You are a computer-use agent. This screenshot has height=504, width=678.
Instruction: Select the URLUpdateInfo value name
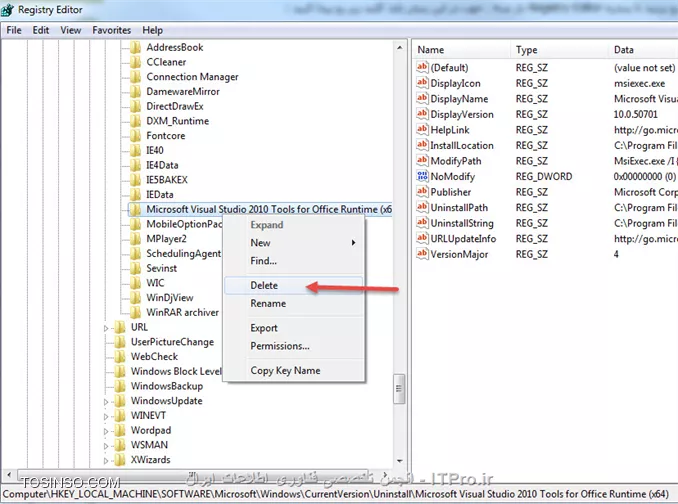point(463,239)
